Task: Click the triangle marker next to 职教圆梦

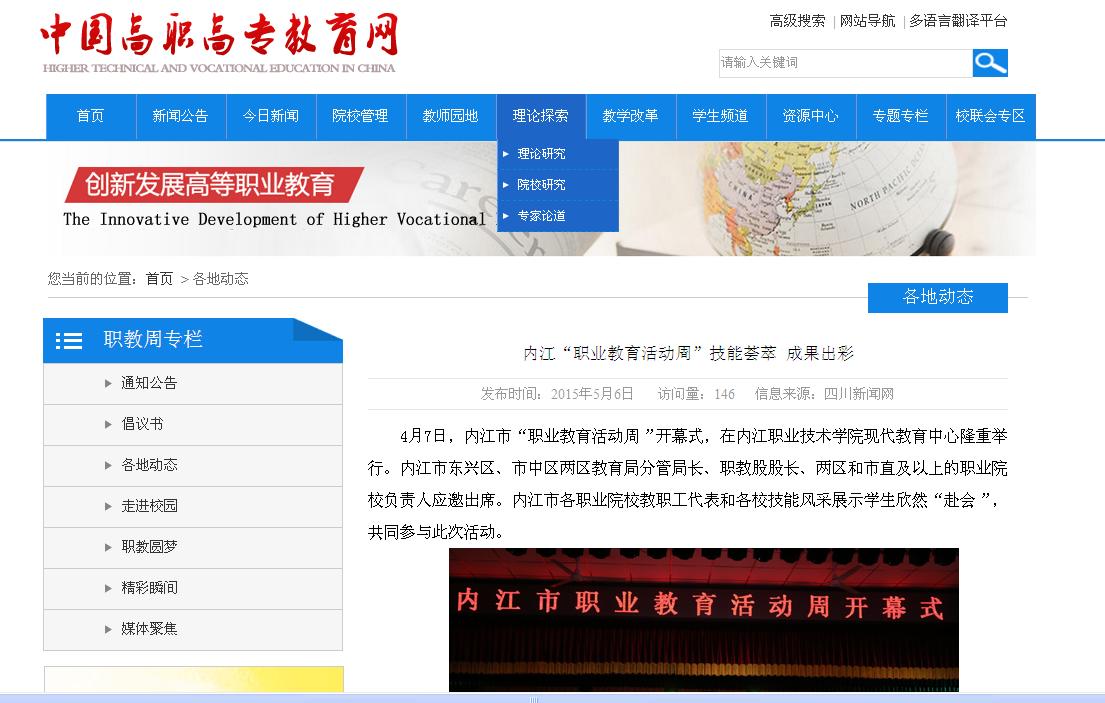Action: point(108,547)
